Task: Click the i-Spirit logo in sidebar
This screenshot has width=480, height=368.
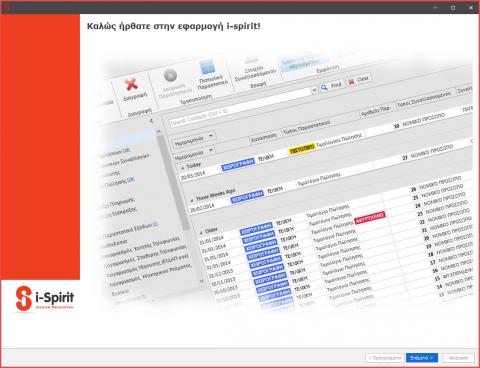Action: tap(44, 298)
